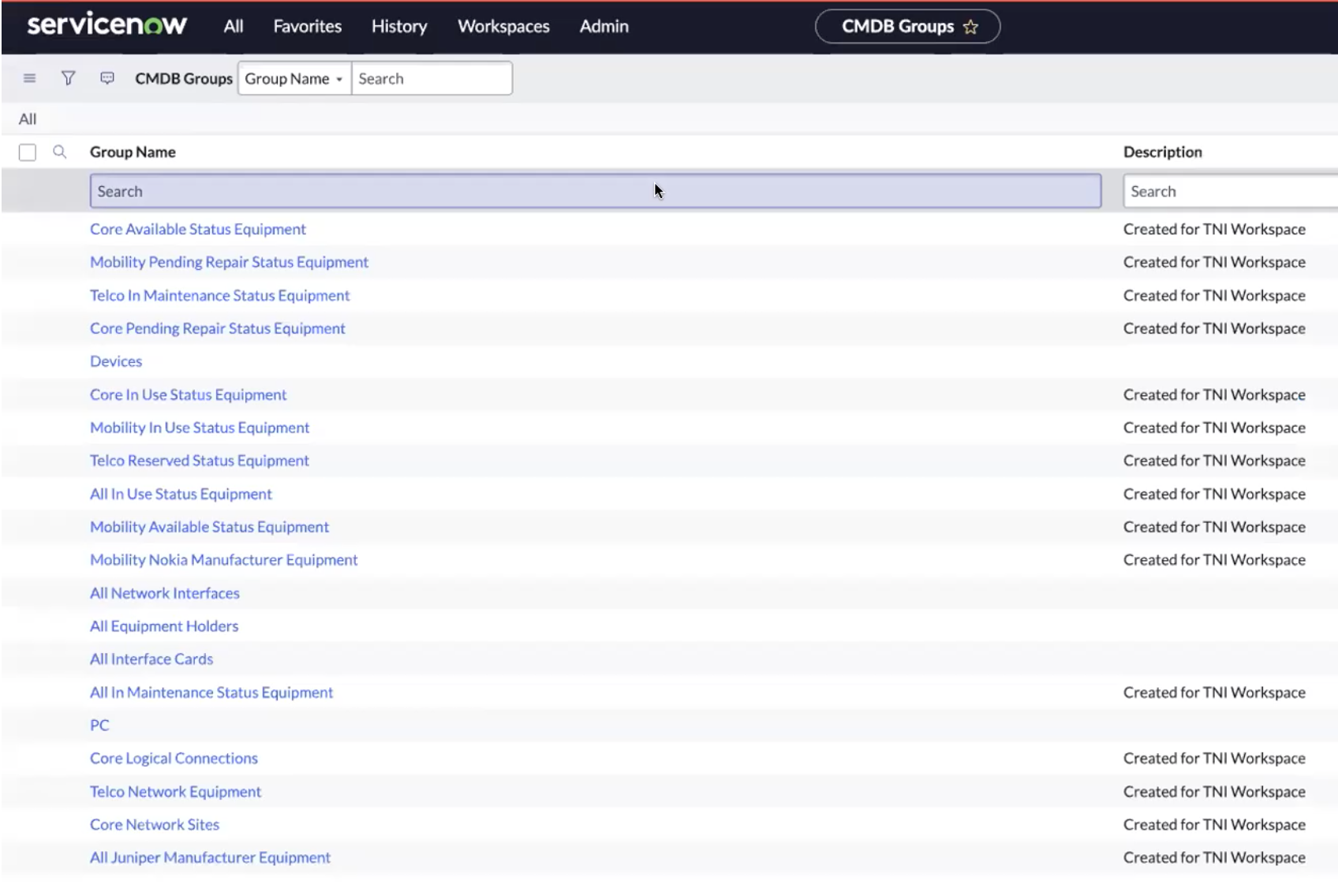Select description cell for Mobility Nokia Manufacturer Equipment

pos(1214,560)
